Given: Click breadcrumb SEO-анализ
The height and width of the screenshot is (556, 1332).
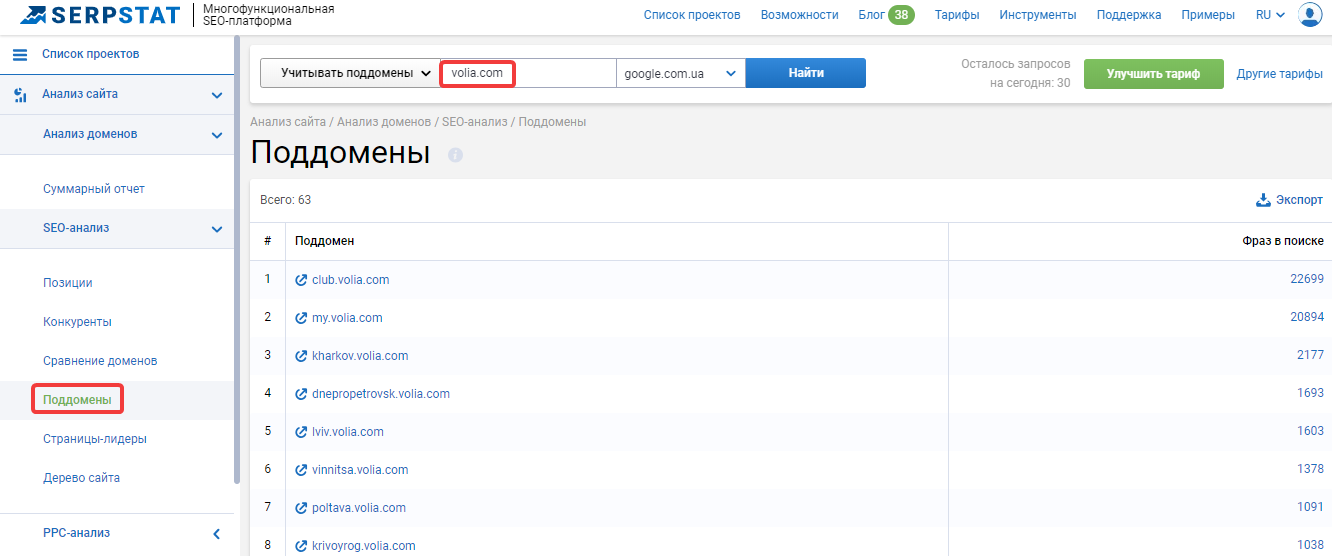Looking at the screenshot, I should click(474, 122).
